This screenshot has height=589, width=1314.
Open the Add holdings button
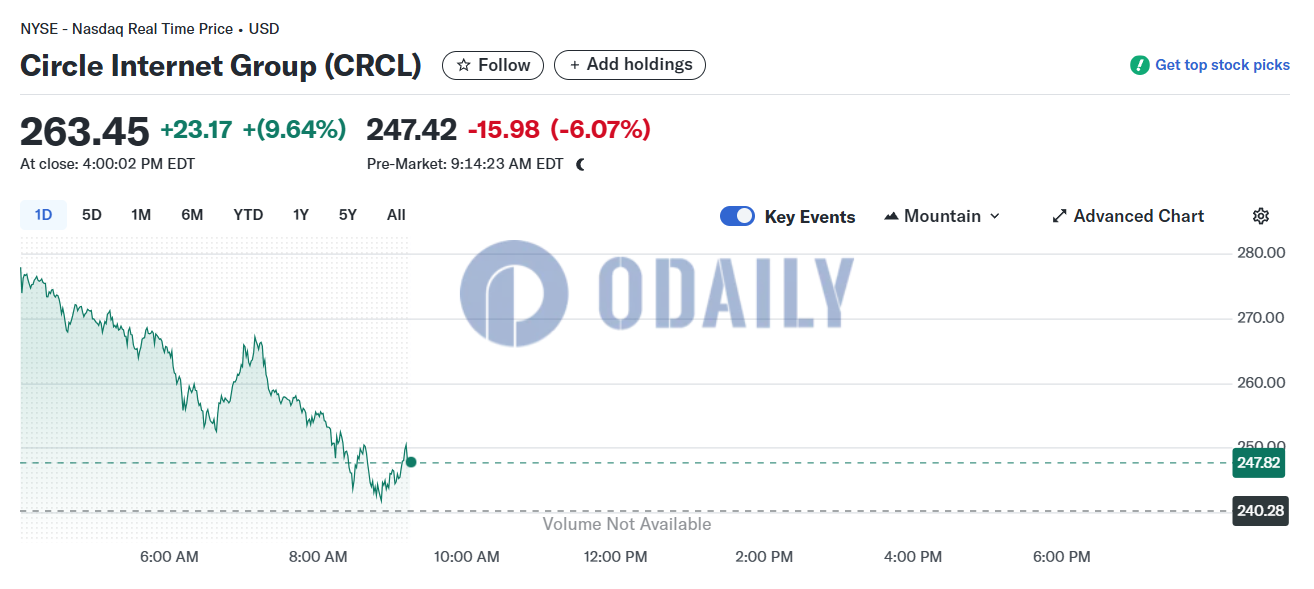click(x=630, y=65)
